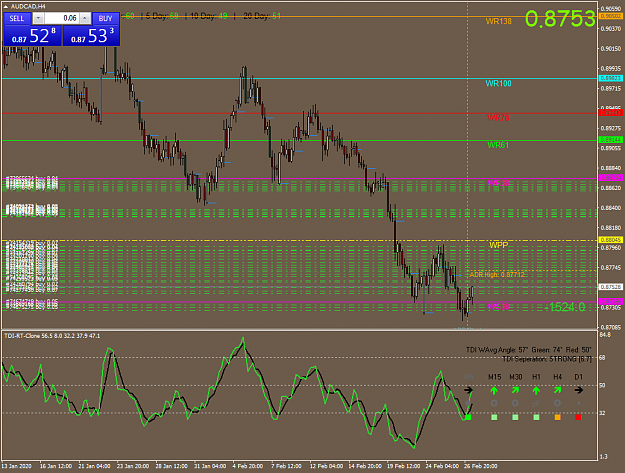Click the light green H1 signal square
Viewport: 625px width, 473px height.
click(x=537, y=417)
